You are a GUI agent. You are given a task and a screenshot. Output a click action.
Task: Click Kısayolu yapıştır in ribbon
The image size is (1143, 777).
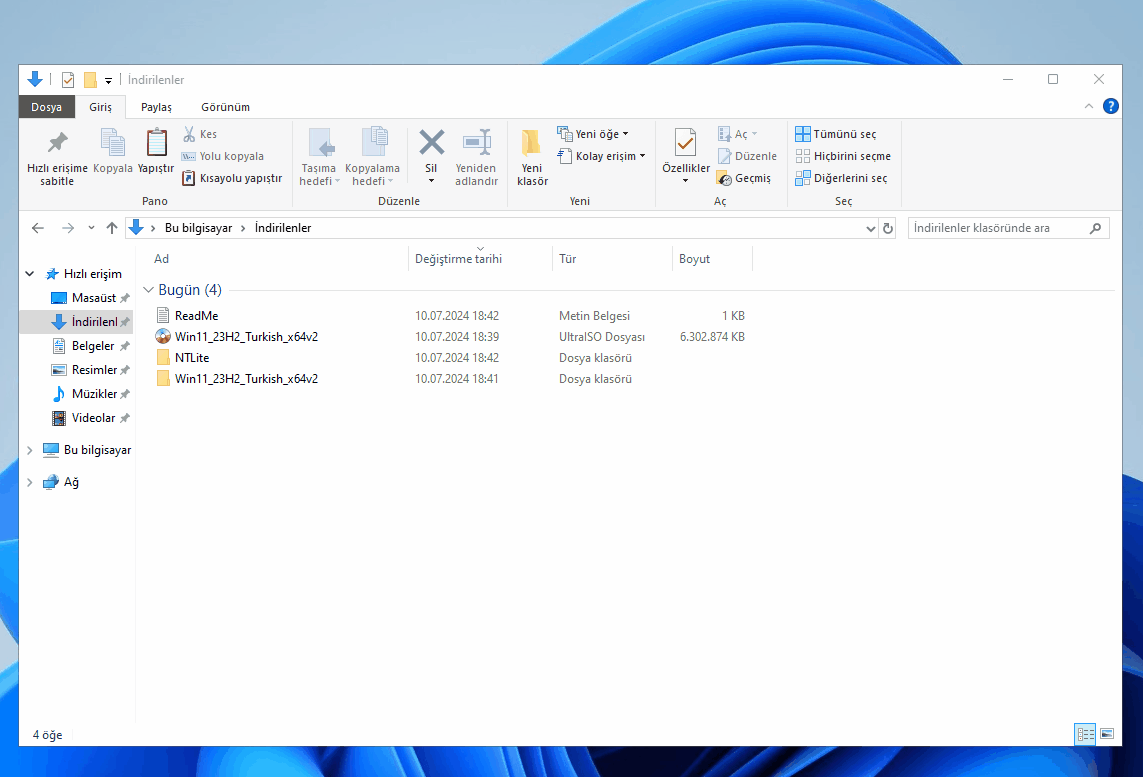pyautogui.click(x=232, y=178)
